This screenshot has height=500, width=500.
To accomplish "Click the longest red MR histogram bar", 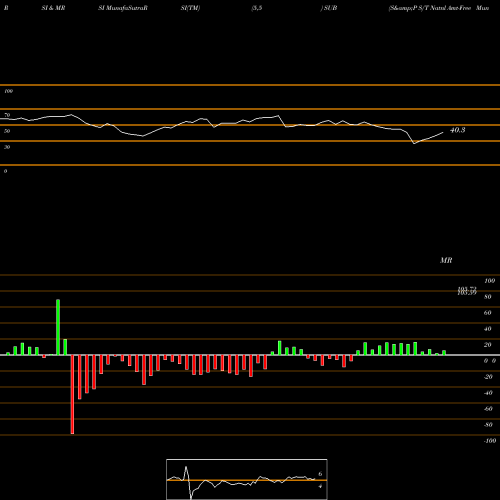I will (x=72, y=394).
